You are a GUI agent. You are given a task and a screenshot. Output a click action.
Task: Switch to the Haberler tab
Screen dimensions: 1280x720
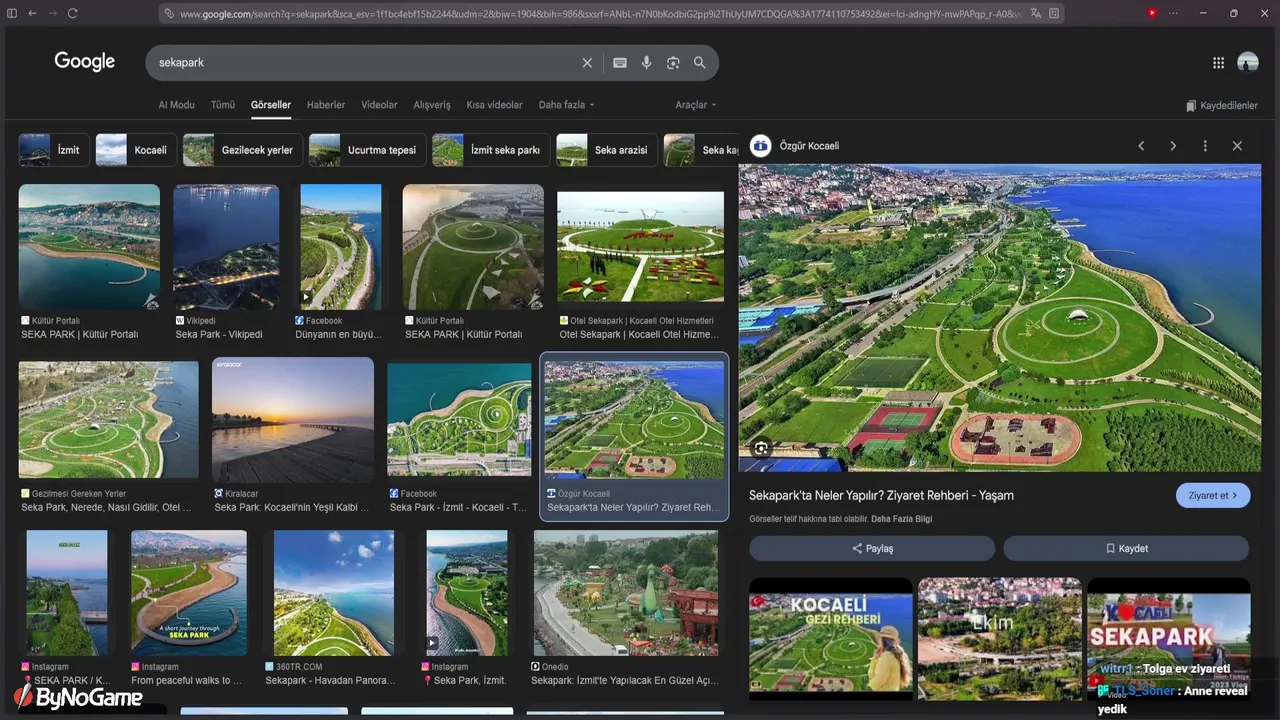pyautogui.click(x=326, y=105)
